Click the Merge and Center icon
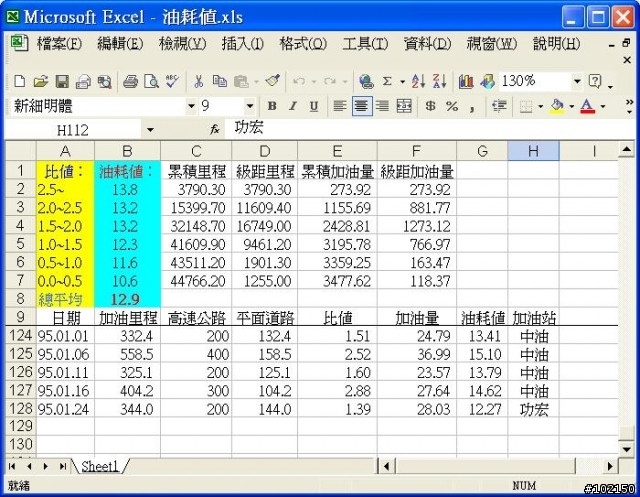This screenshot has width=640, height=497. coord(404,106)
